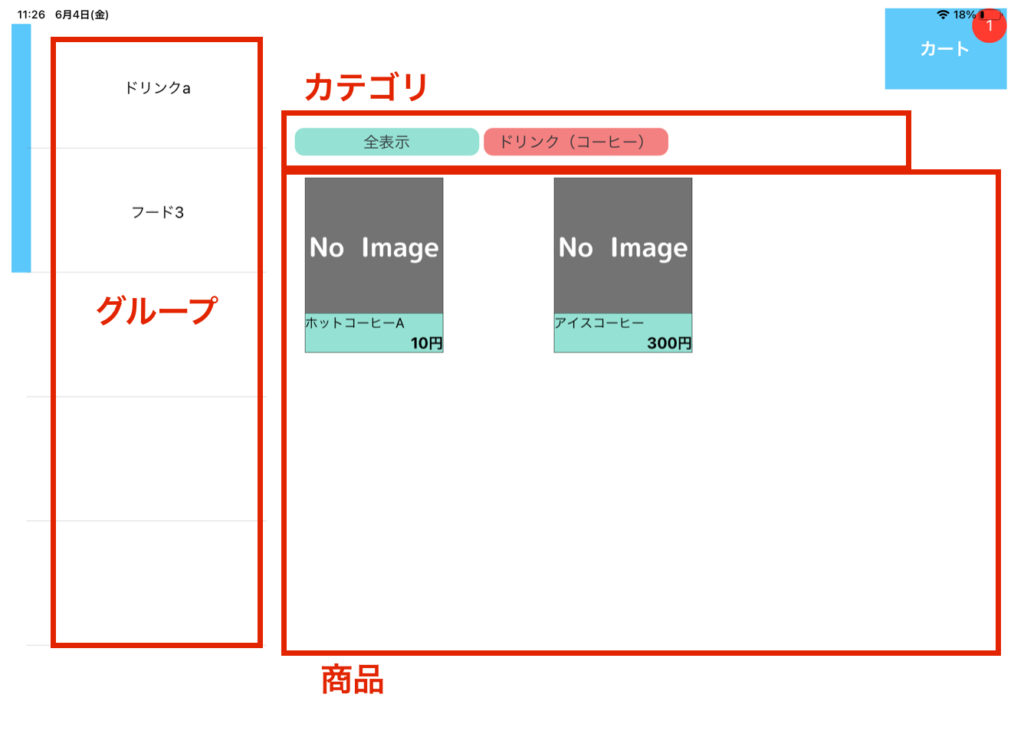The image size is (1024, 750).
Task: Select the フード3 group
Action: click(x=157, y=212)
